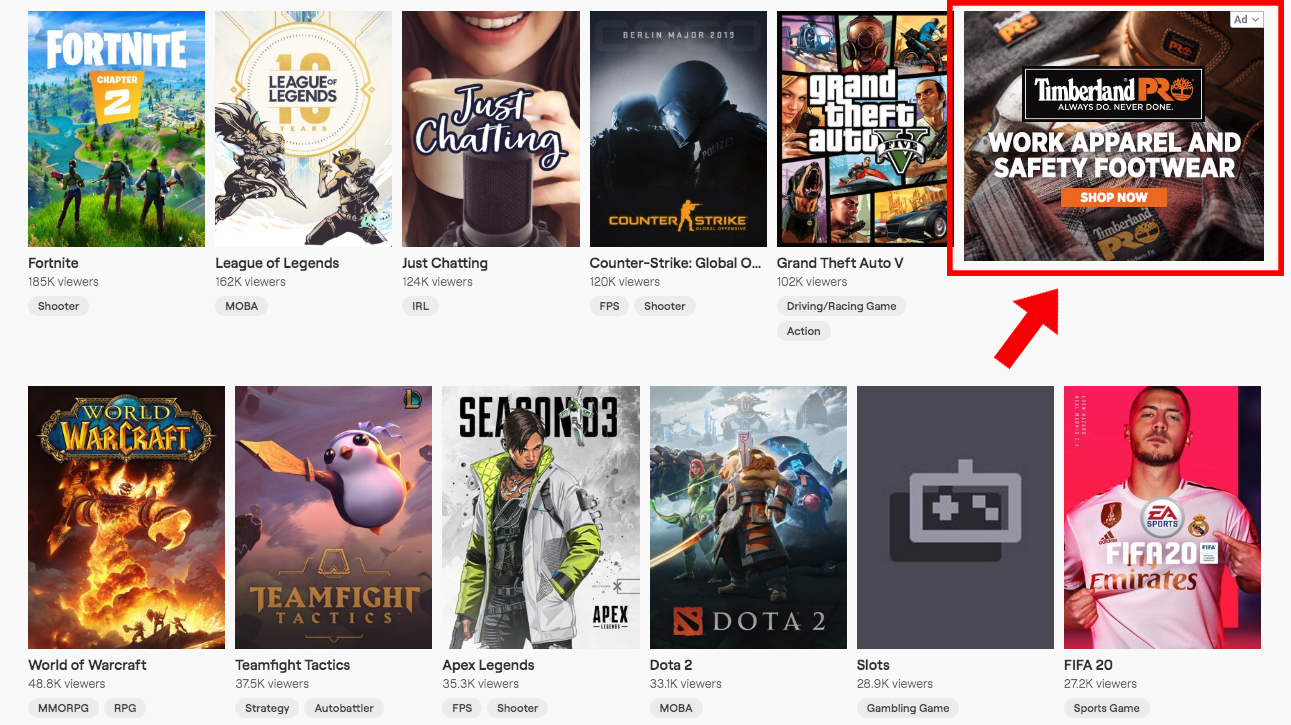Open the Fortnite cover art thumbnail

[x=116, y=129]
